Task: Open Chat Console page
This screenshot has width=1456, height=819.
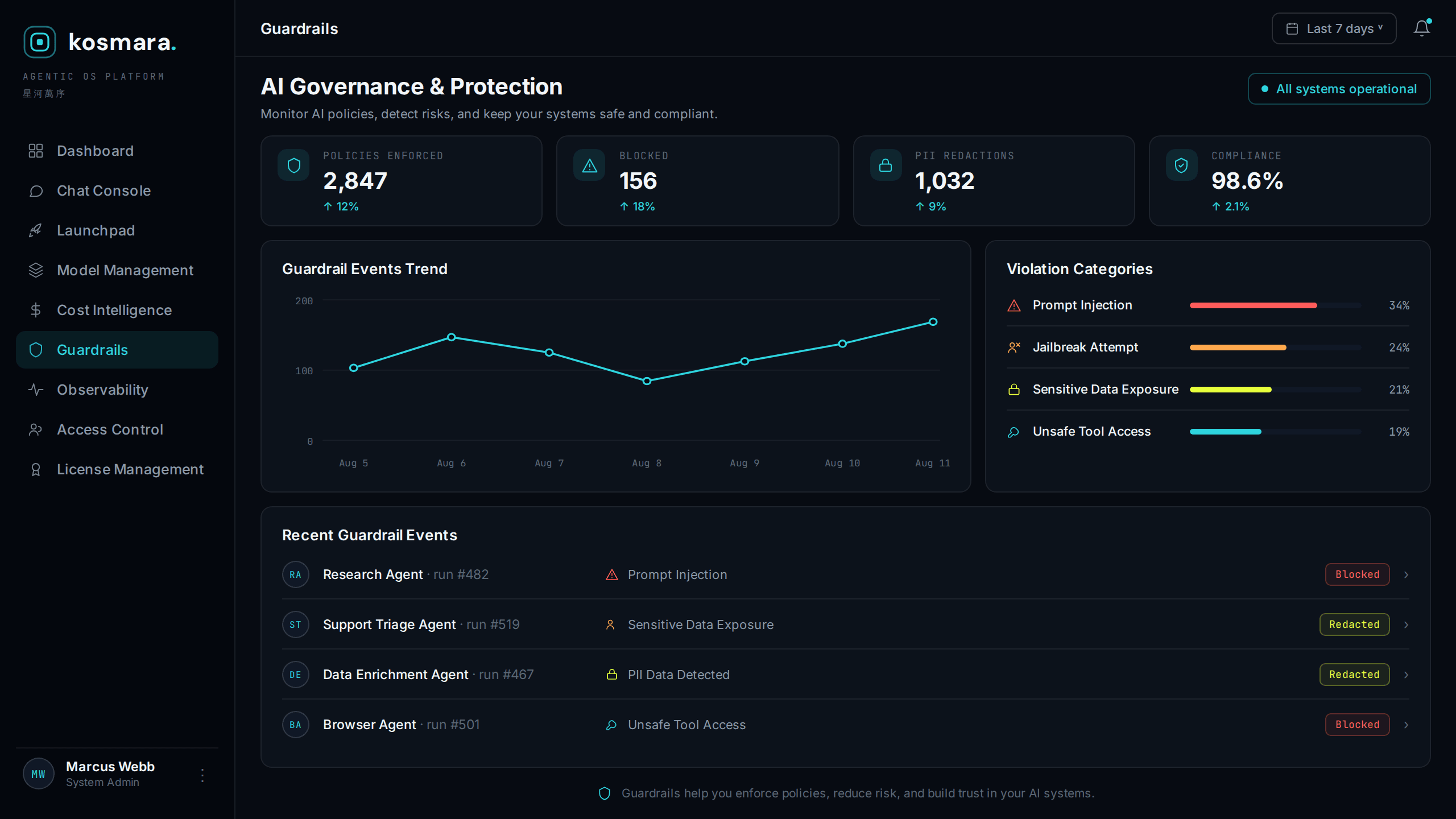Action: tap(117, 191)
